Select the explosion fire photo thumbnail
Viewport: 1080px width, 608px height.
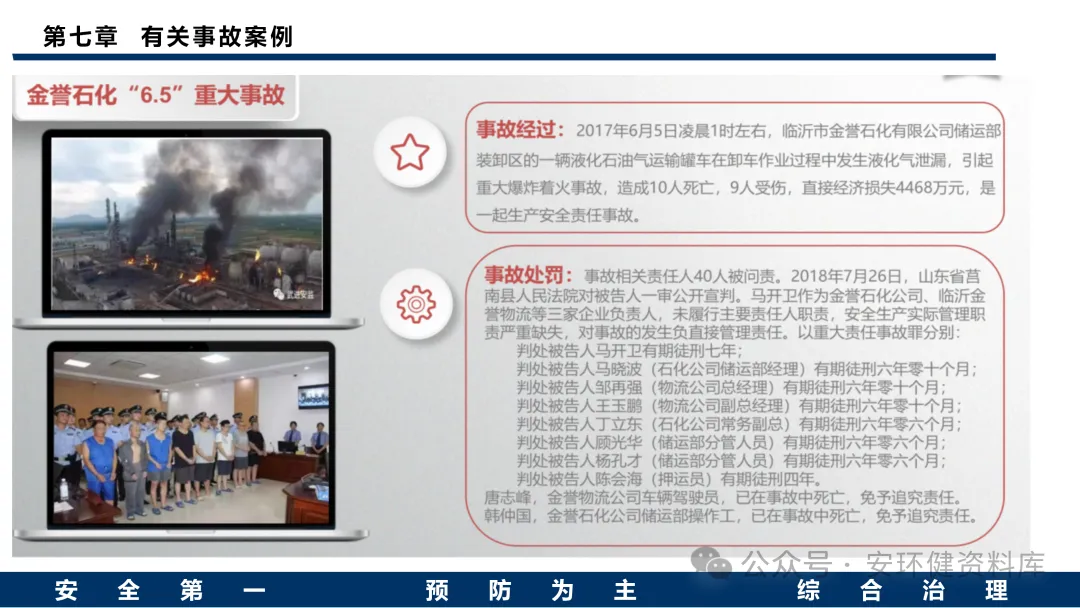tap(187, 223)
